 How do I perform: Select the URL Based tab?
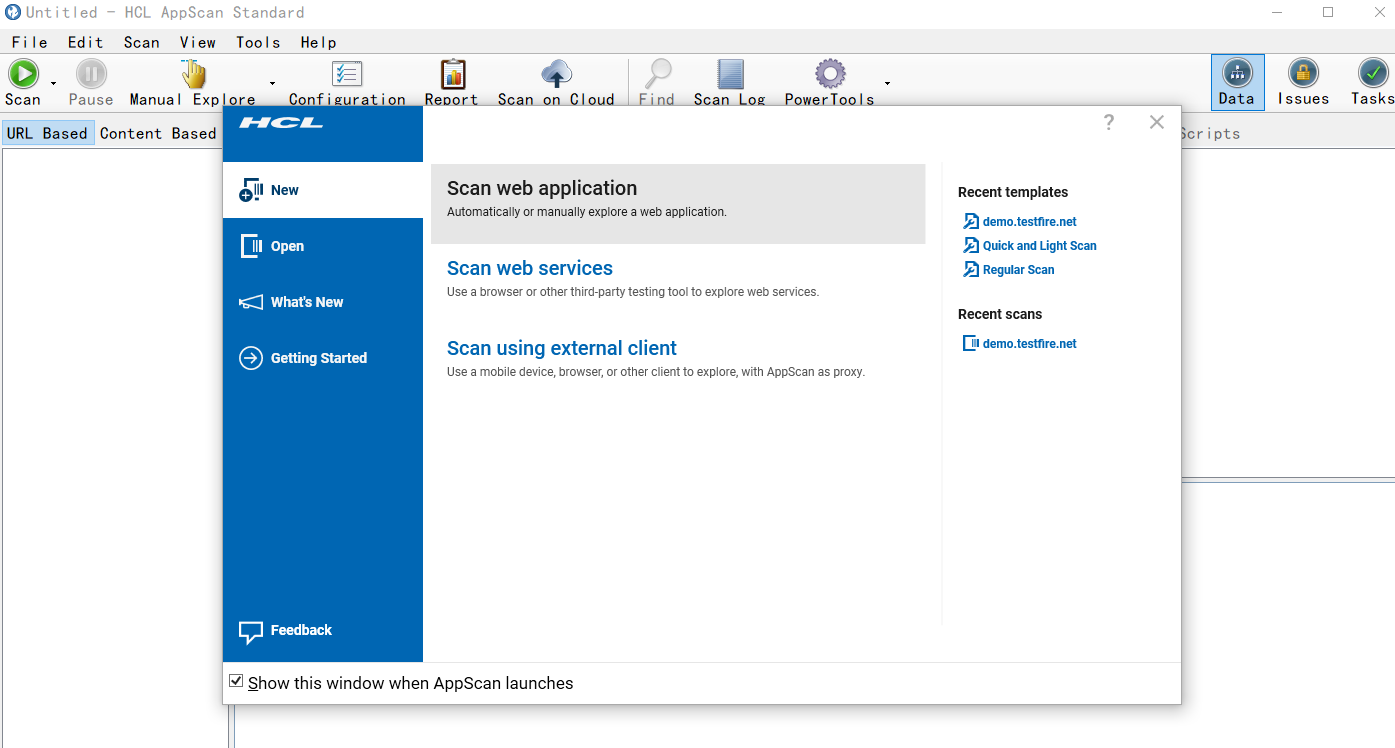(47, 133)
